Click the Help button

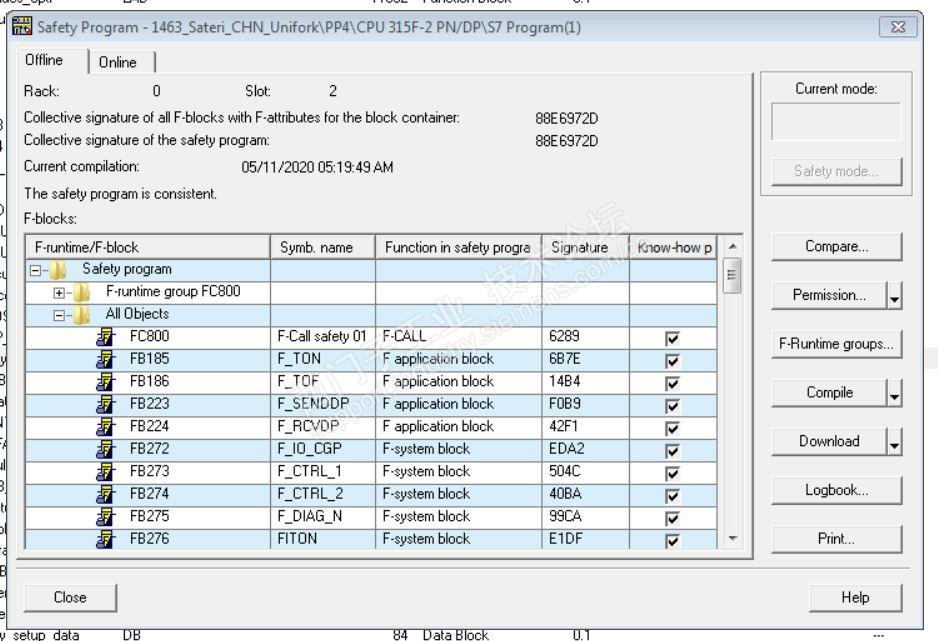tap(855, 597)
